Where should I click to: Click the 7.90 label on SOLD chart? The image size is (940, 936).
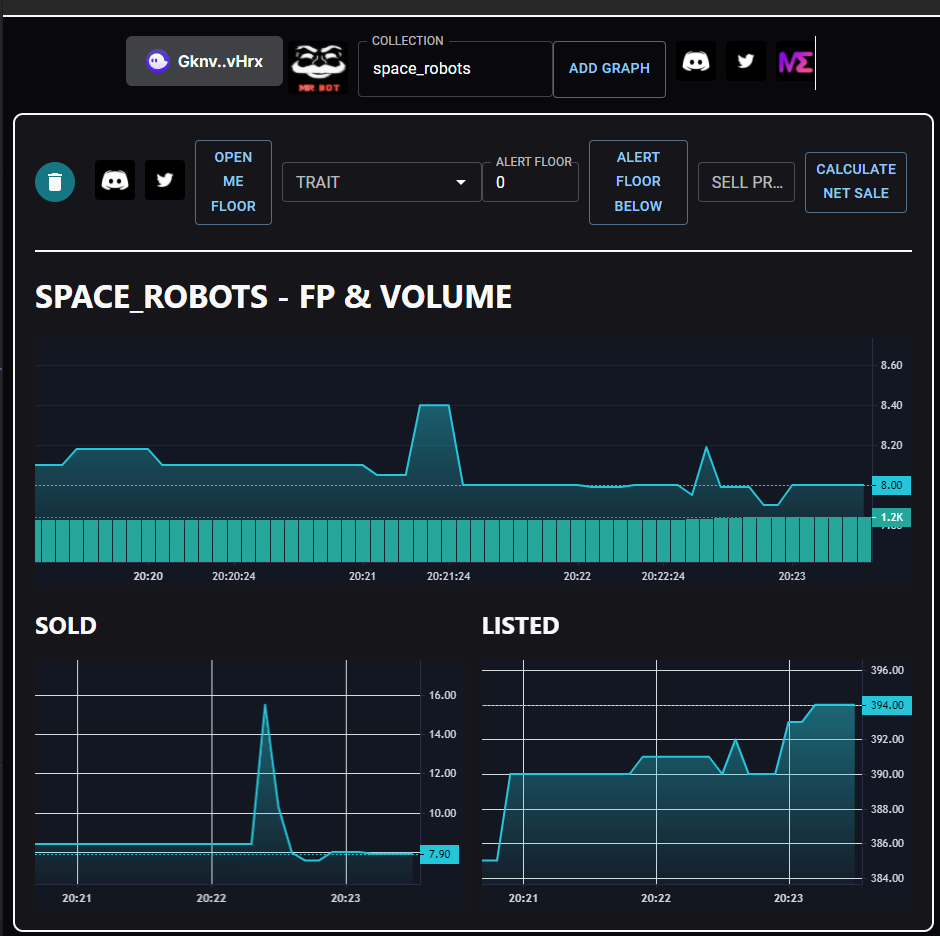pyautogui.click(x=439, y=854)
